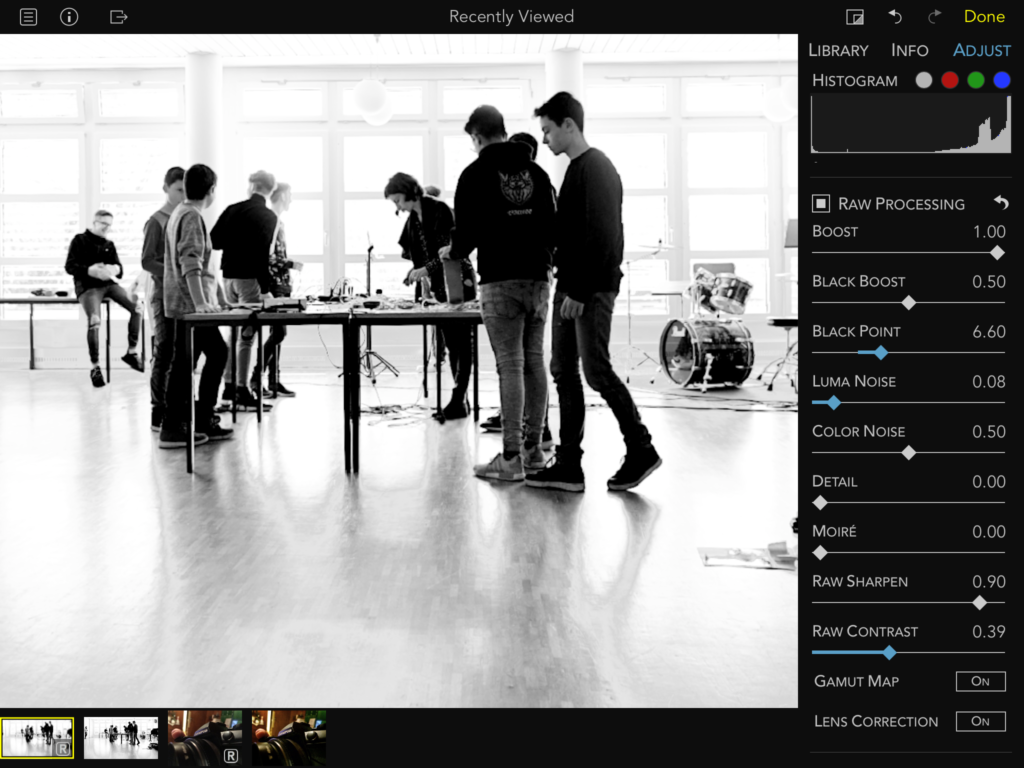1024x768 pixels.
Task: Redo the last edit
Action: click(x=935, y=16)
